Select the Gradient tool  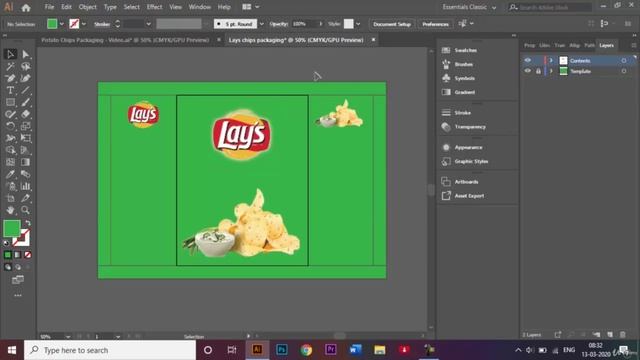(x=25, y=162)
